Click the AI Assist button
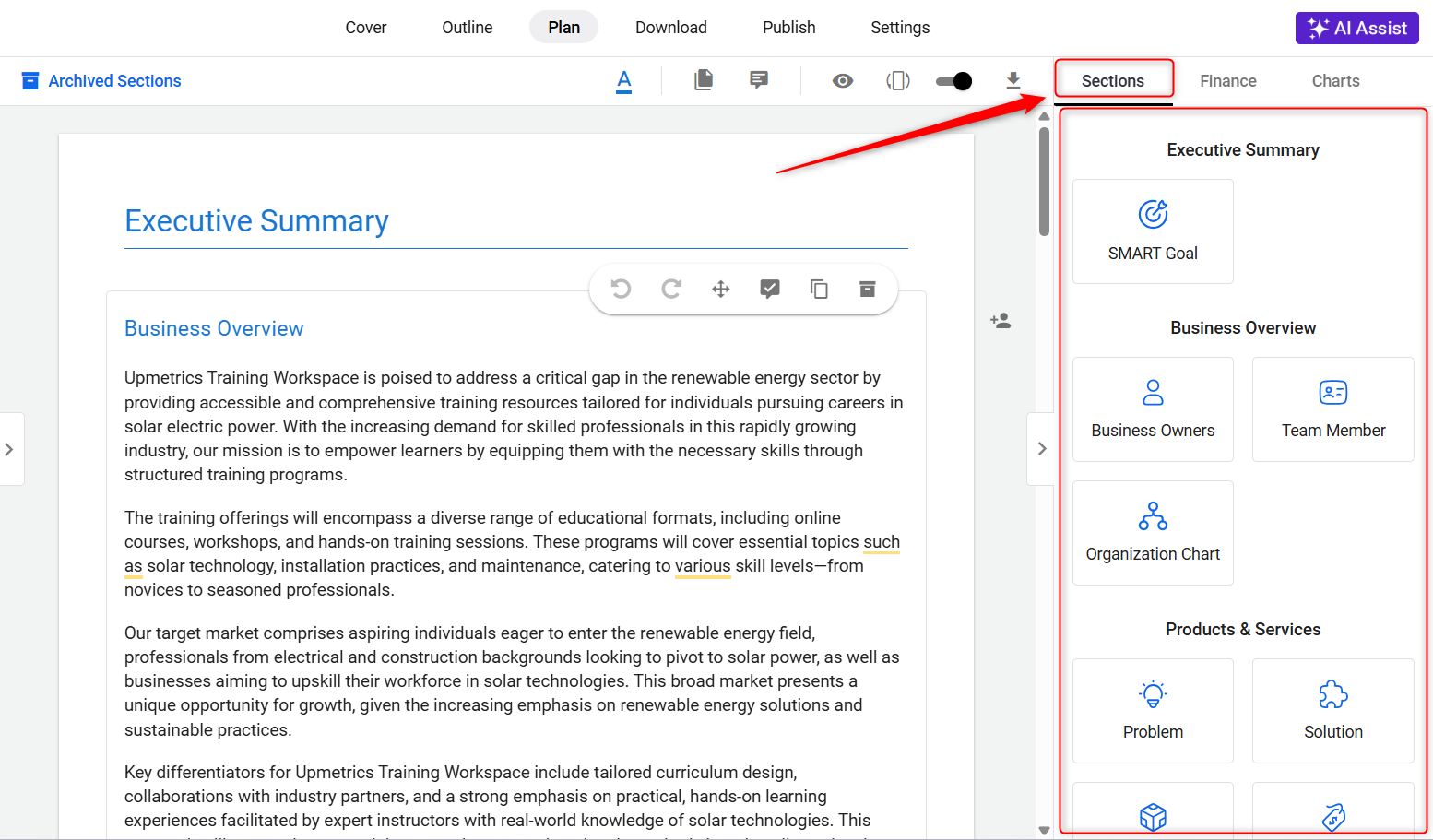 click(x=1357, y=28)
